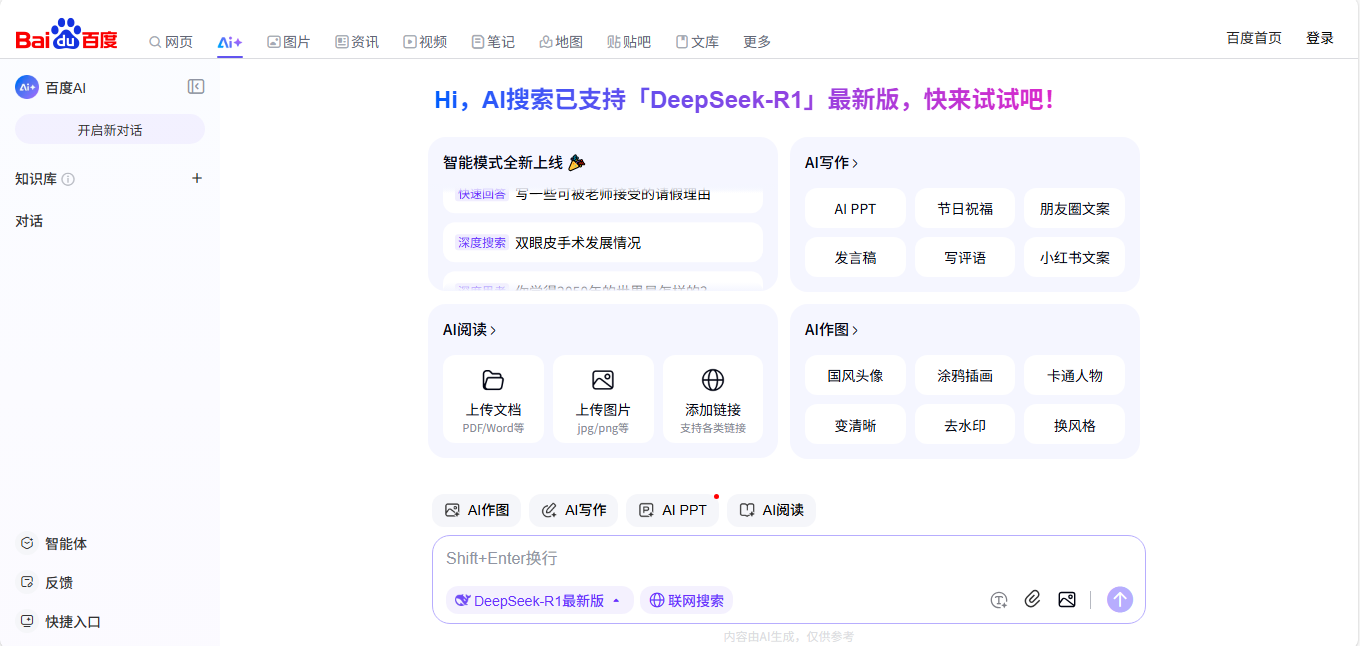Click the 去水印 option
This screenshot has width=1360, height=646.
click(965, 425)
